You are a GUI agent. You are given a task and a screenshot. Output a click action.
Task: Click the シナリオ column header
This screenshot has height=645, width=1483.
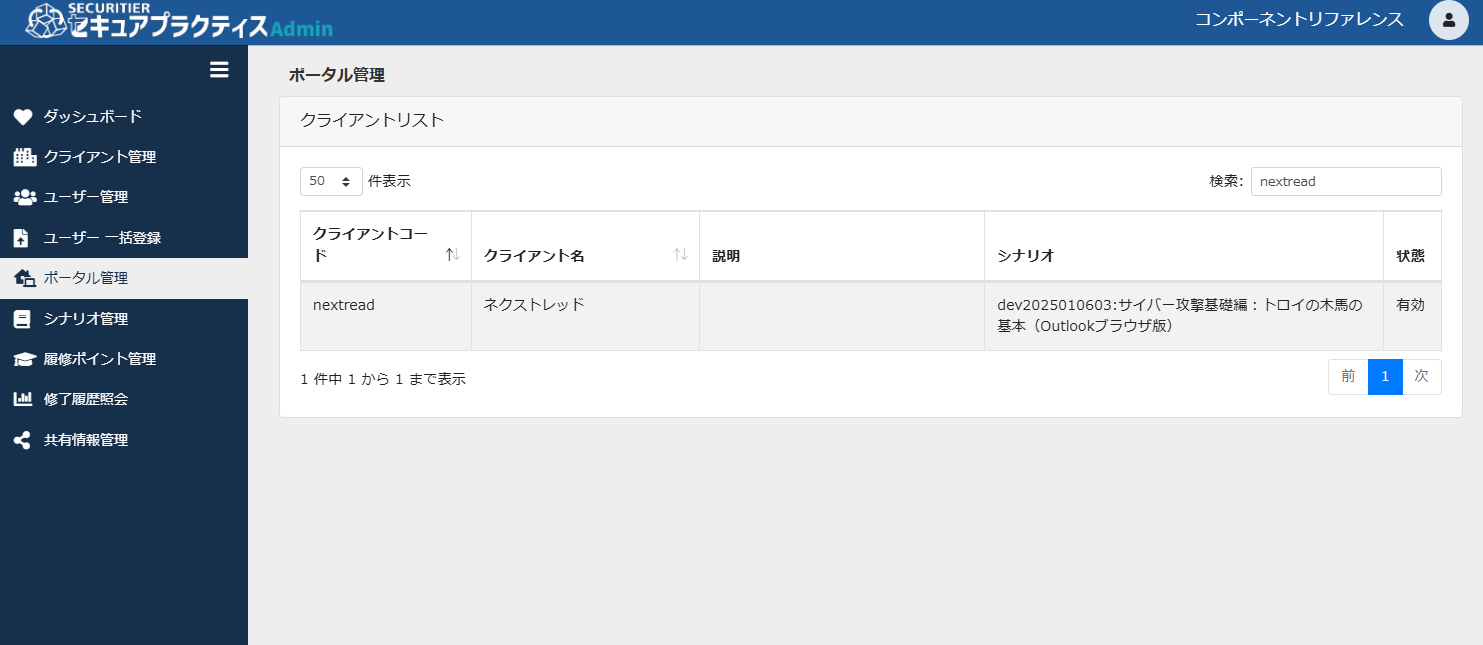click(1184, 246)
